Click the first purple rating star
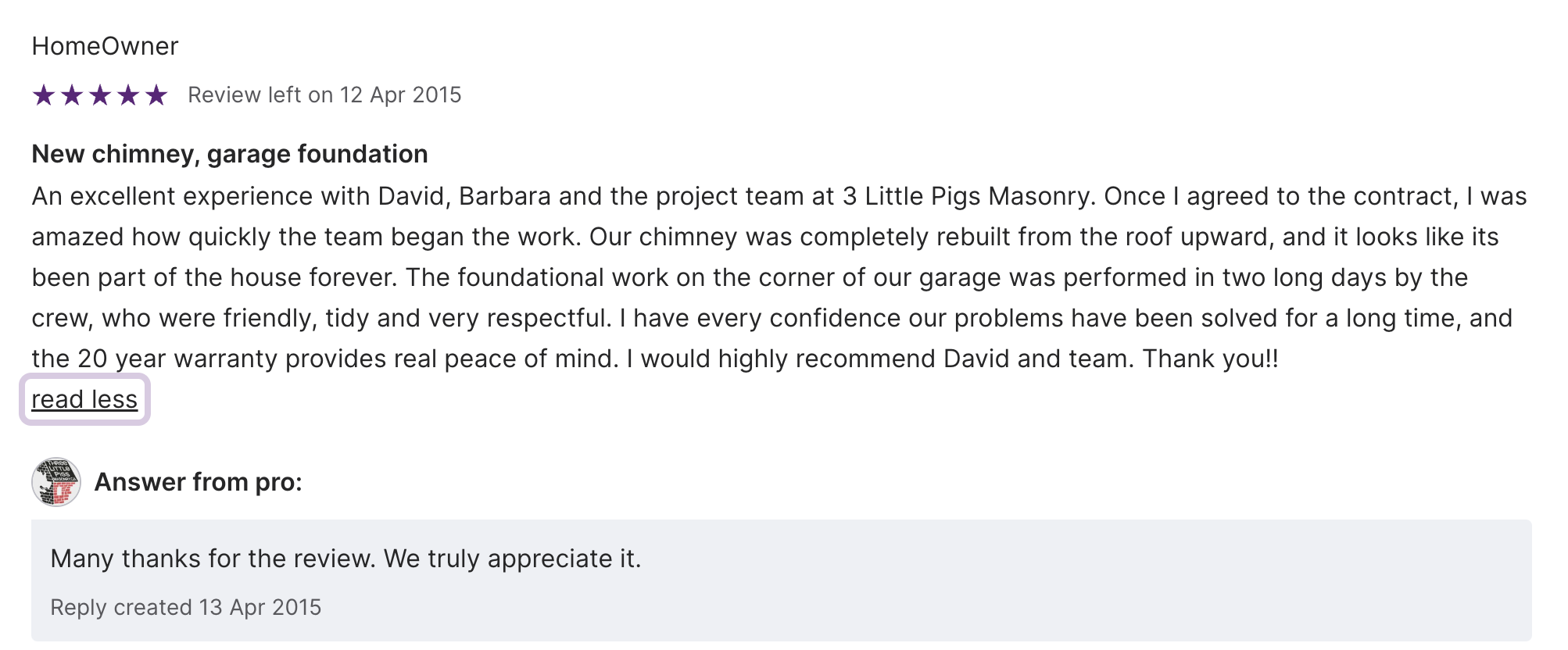The width and height of the screenshot is (1568, 650). coord(44,95)
